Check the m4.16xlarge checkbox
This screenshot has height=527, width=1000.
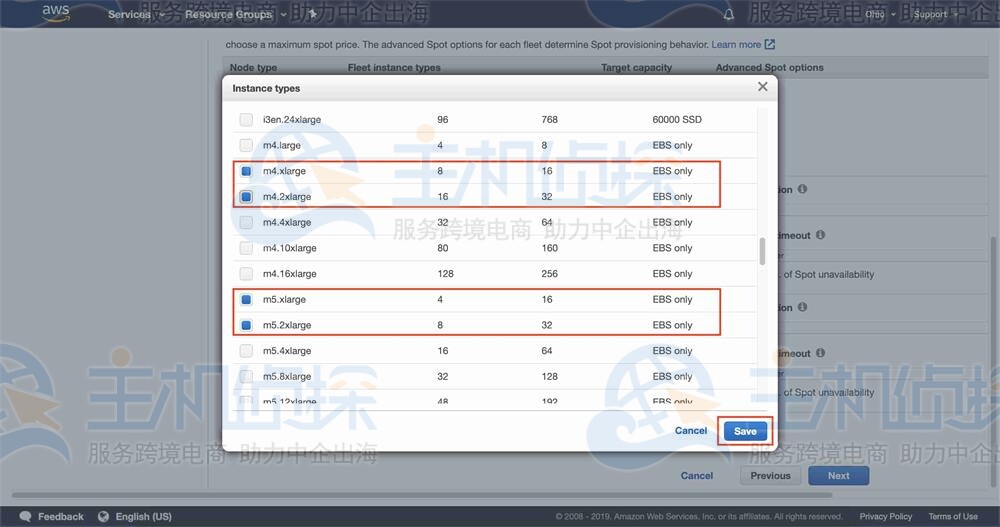point(246,274)
